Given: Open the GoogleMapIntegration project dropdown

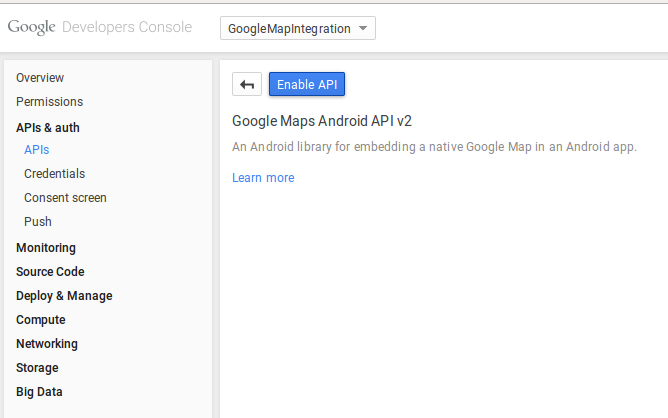Looking at the screenshot, I should (x=298, y=28).
